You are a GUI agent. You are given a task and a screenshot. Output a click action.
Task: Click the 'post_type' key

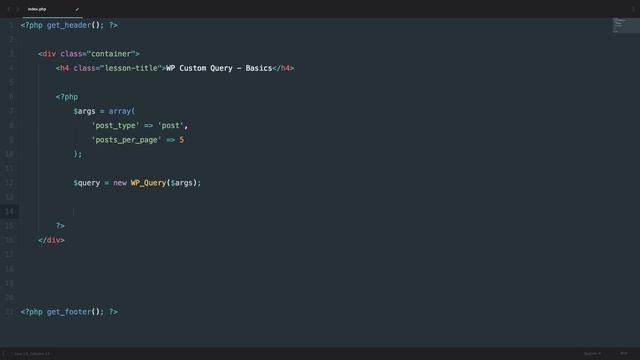pos(116,126)
